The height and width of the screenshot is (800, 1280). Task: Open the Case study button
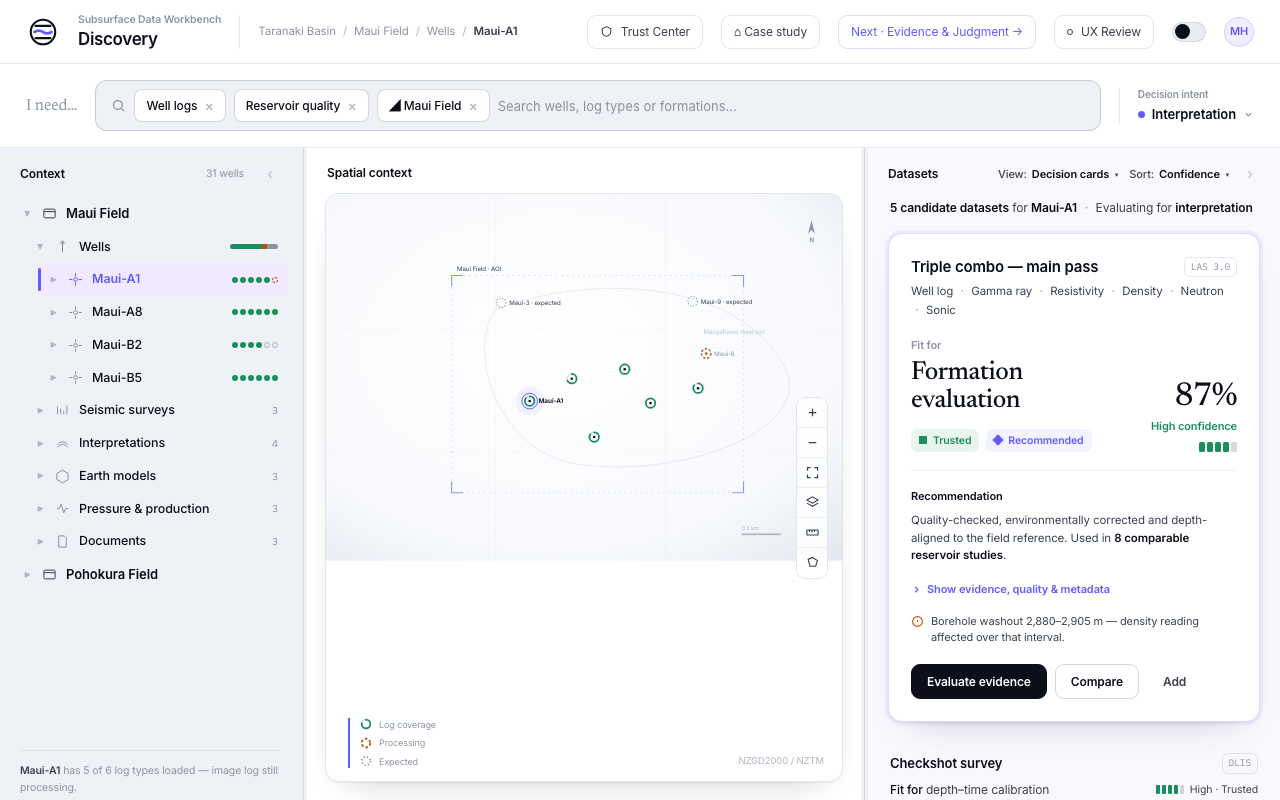tap(770, 32)
